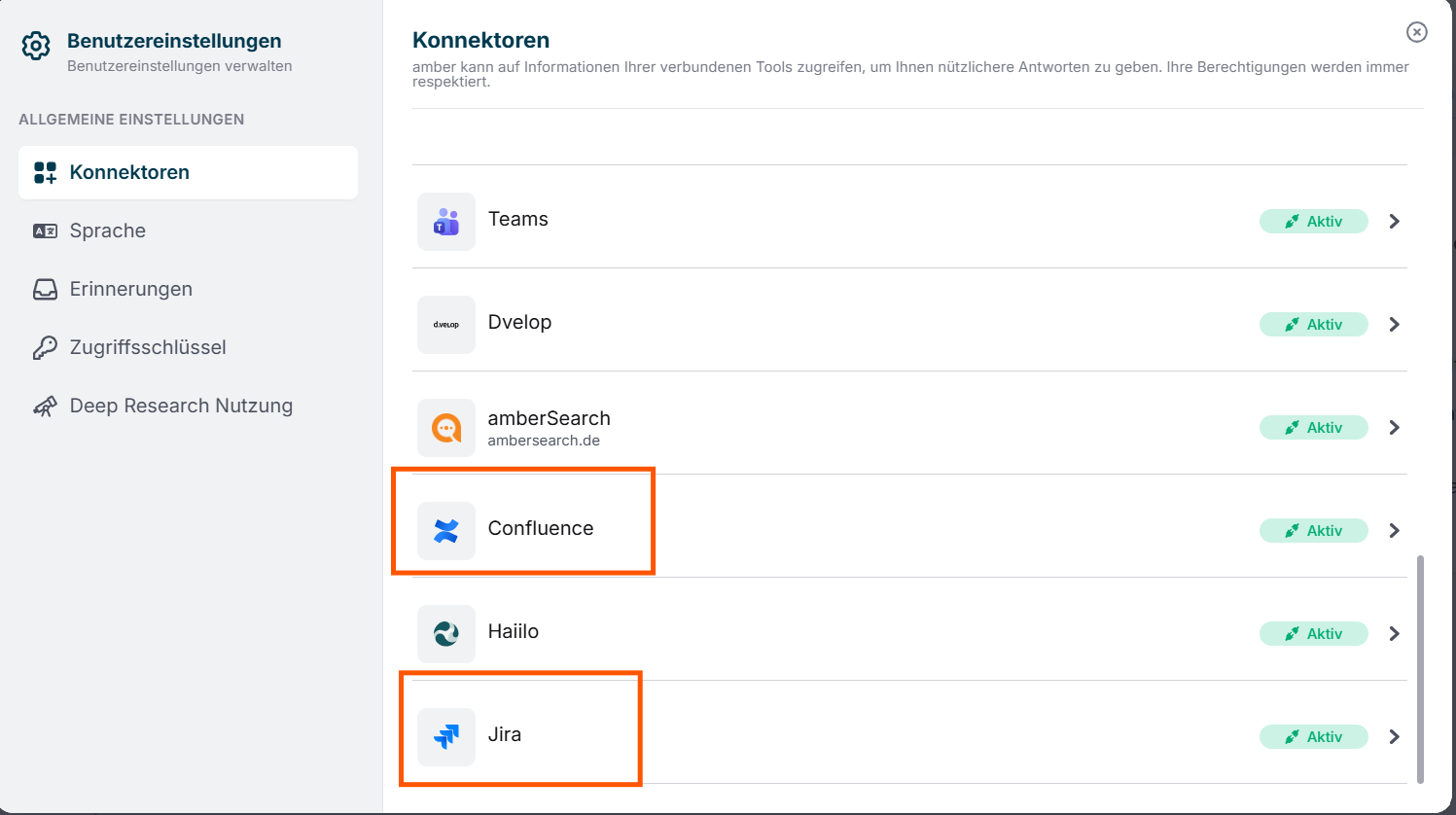Screen dimensions: 1456x815
Task: Select the Dvelop connector name
Action: tap(519, 323)
